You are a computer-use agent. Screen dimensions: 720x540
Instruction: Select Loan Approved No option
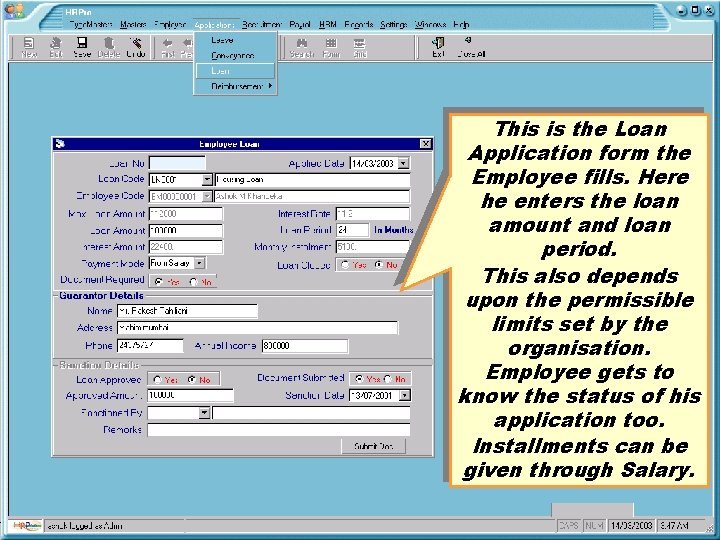point(192,379)
